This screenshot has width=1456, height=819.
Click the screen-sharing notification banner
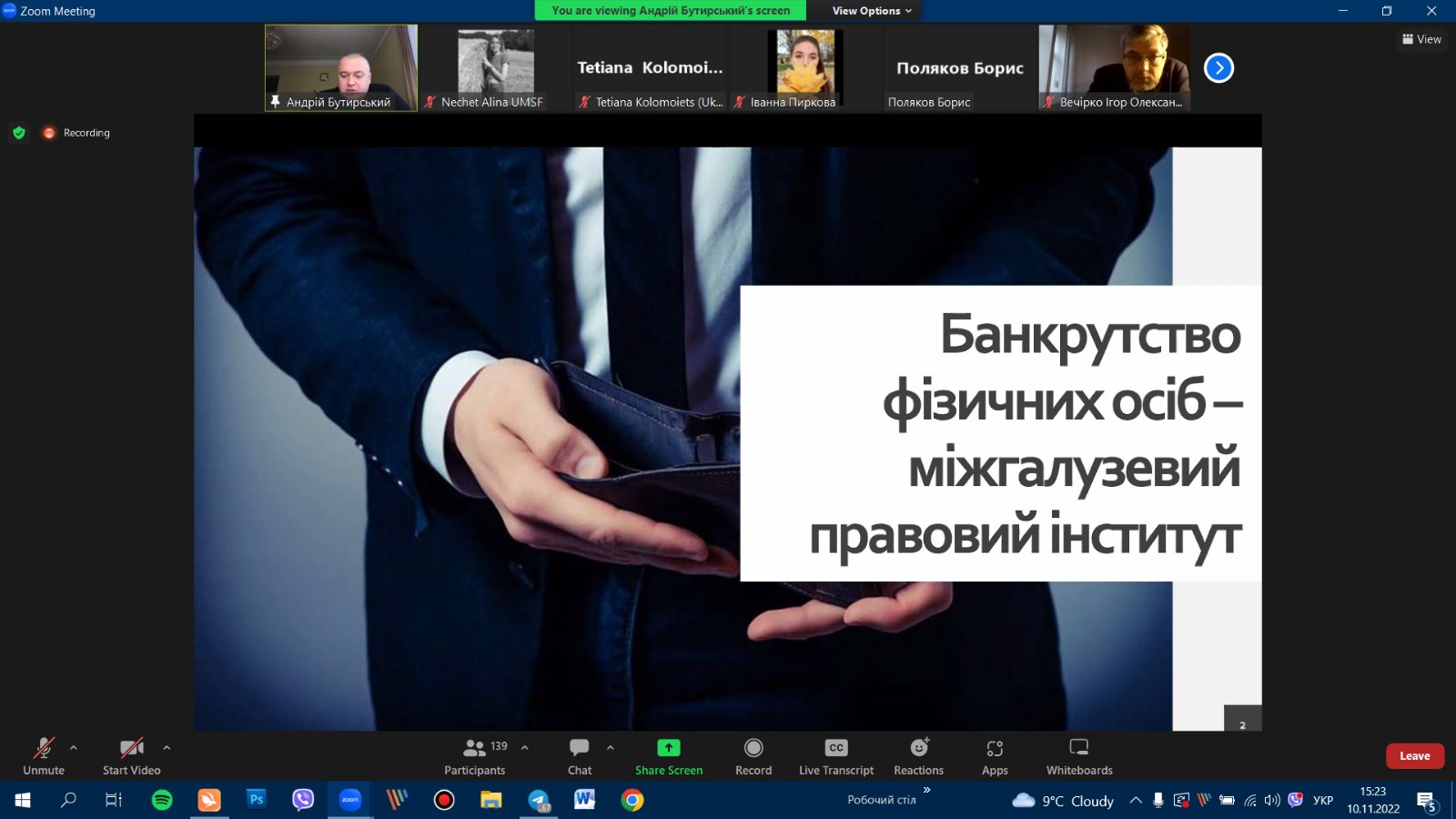(671, 11)
